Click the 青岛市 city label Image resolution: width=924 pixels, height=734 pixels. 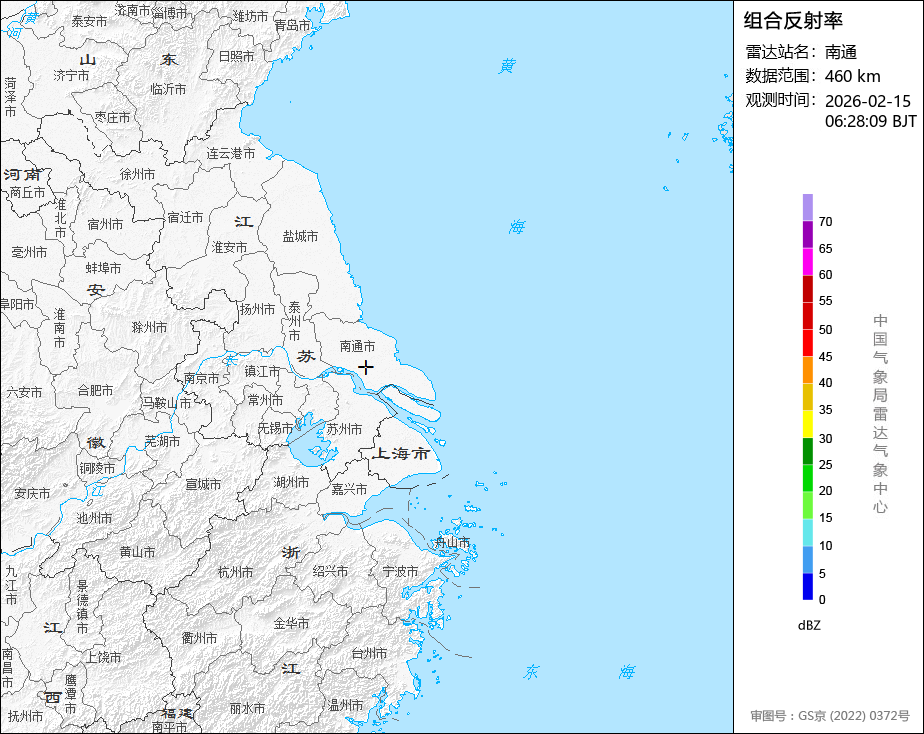pos(292,25)
